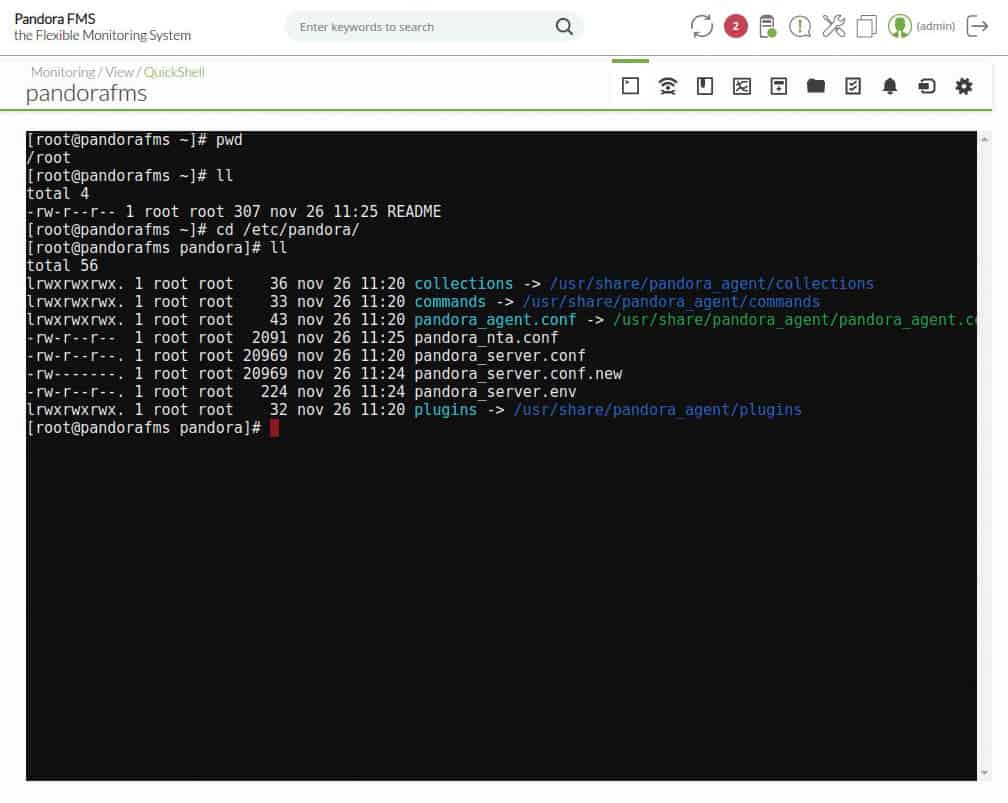Open the checklist agent tab icon
The height and width of the screenshot is (803, 1008).
pyautogui.click(x=852, y=86)
